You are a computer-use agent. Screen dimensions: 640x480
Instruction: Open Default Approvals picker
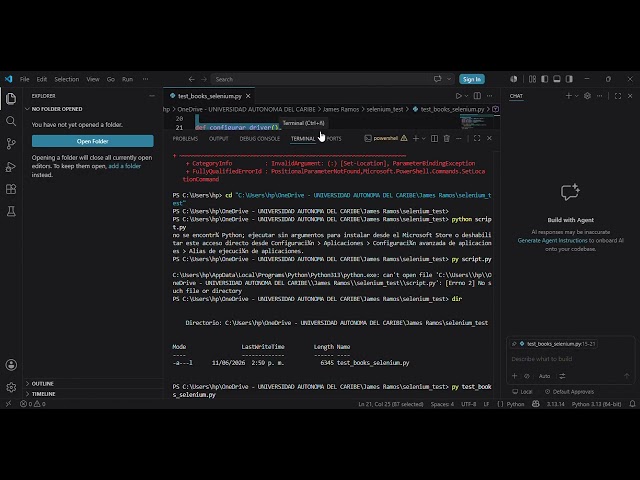[569, 391]
